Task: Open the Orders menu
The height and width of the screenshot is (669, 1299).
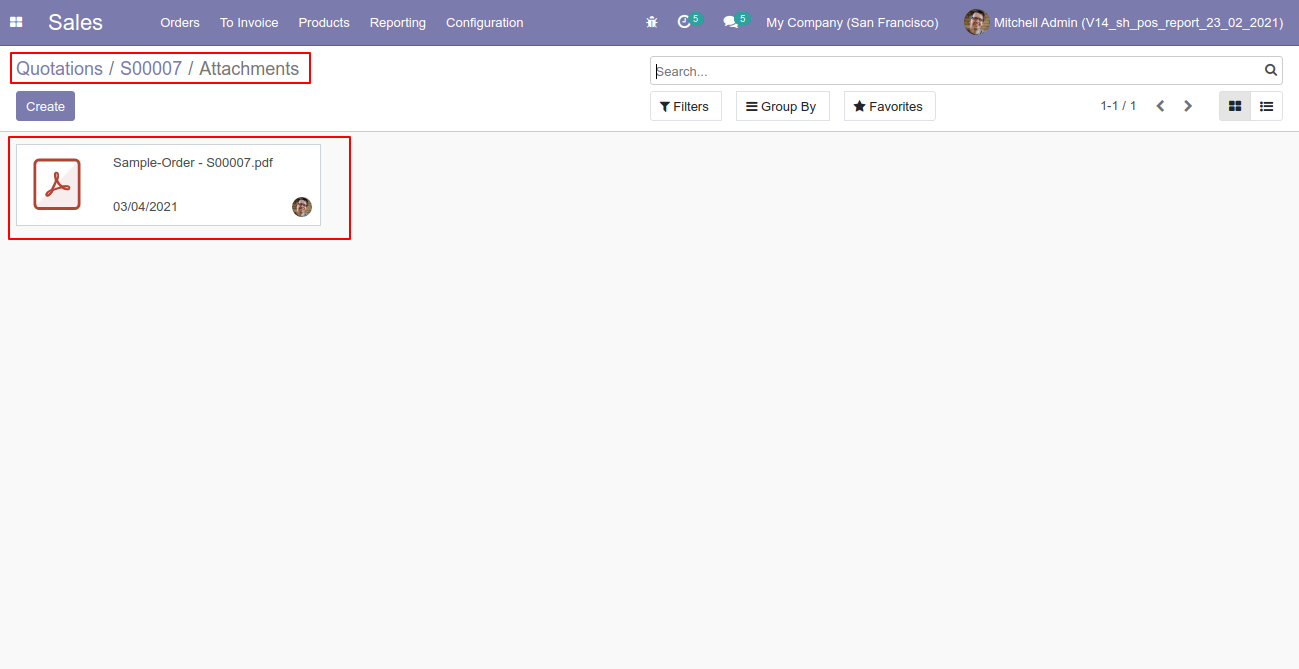Action: point(180,22)
